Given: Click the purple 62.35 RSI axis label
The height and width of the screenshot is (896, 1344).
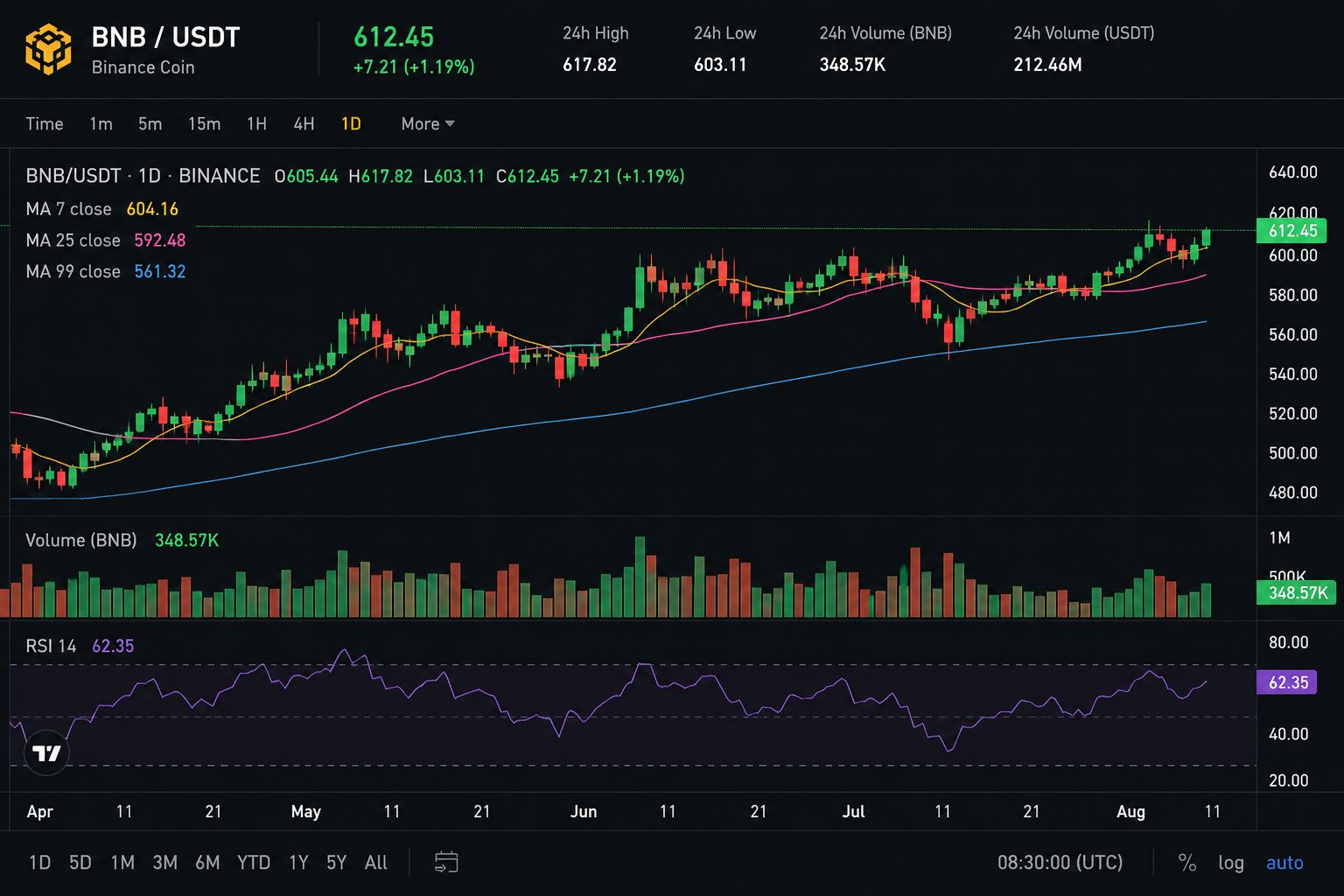Looking at the screenshot, I should click(1287, 682).
